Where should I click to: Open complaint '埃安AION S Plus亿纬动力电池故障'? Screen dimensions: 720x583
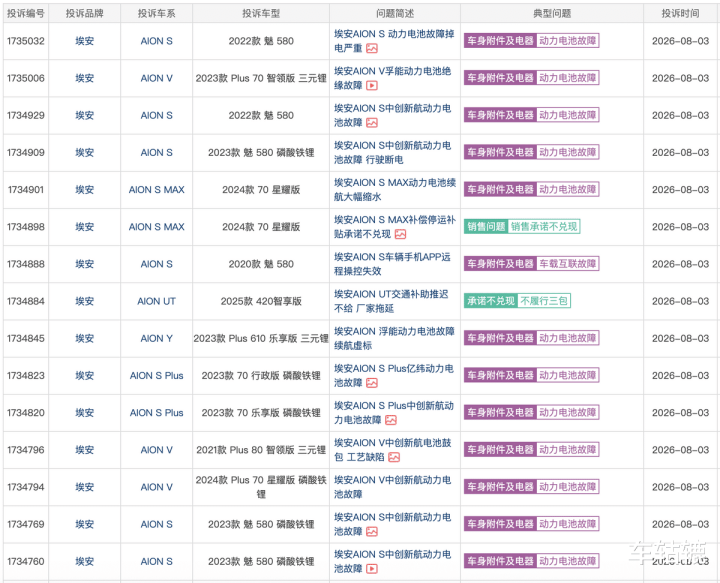tap(394, 376)
